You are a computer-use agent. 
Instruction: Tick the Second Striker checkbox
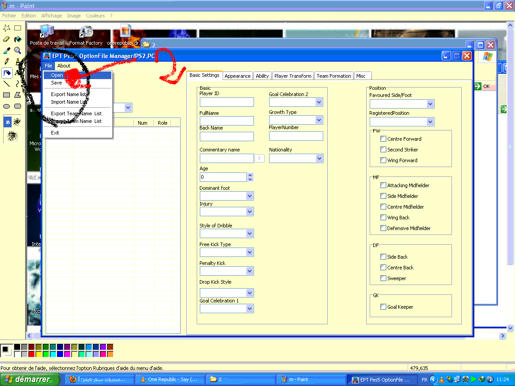tap(383, 149)
